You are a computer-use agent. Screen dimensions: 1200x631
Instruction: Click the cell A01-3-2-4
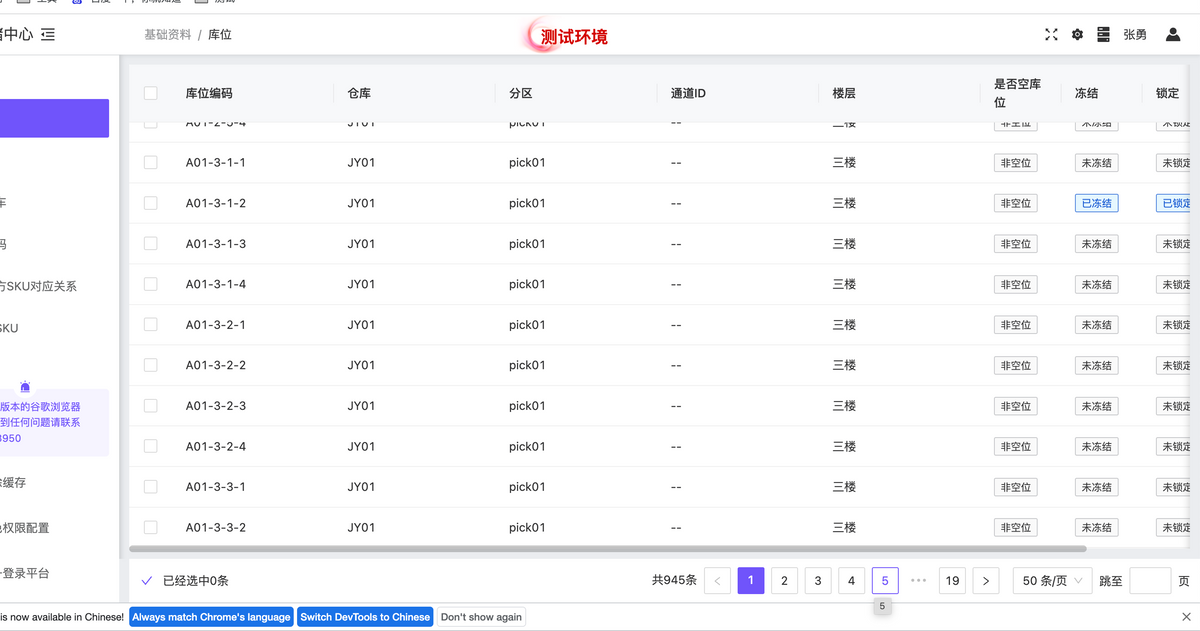click(216, 446)
